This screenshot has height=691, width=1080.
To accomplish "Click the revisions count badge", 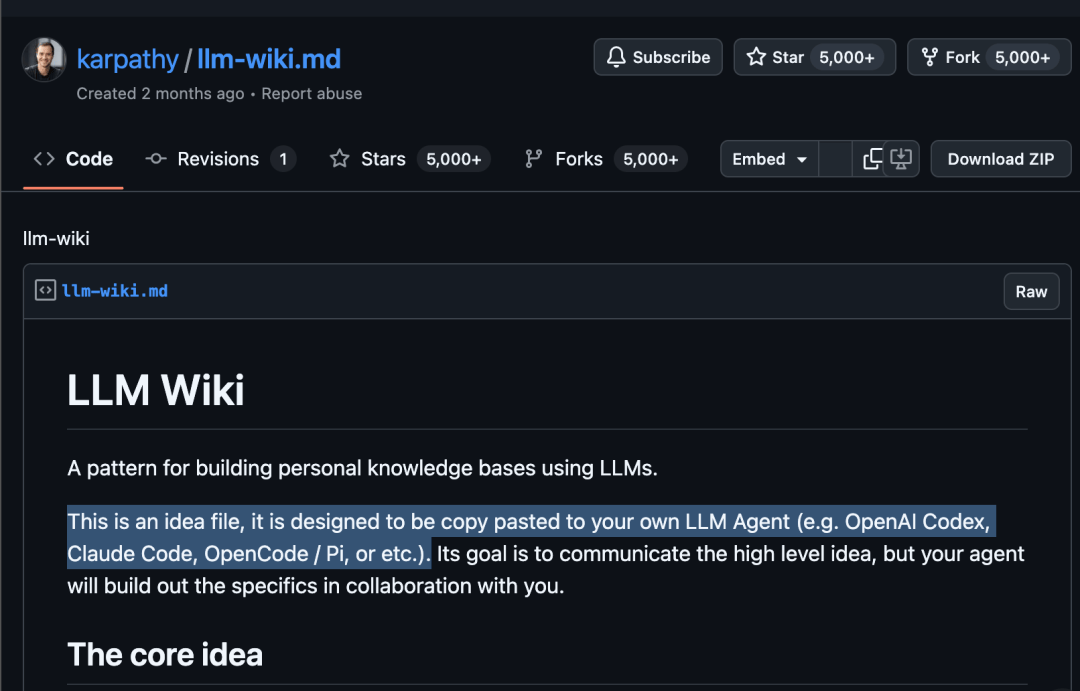I will [x=283, y=159].
